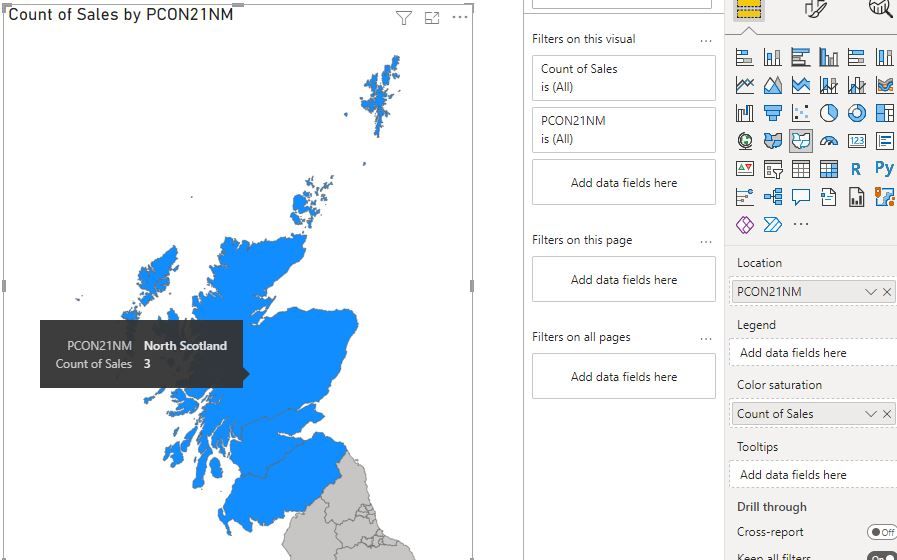
Task: Remove PCON21NM from the Location well
Action: [x=887, y=292]
